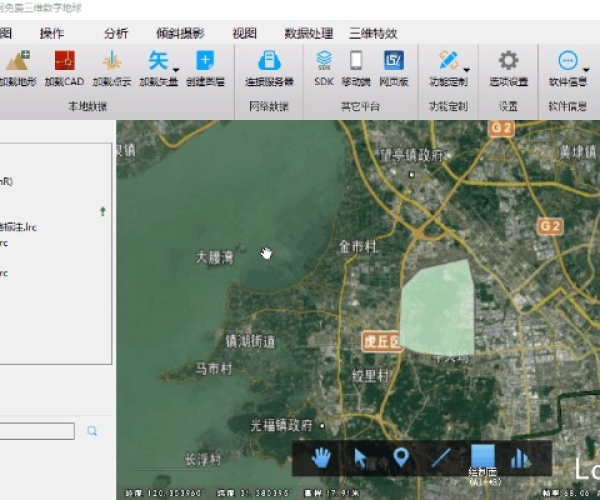Click the latitude readout in status bar
This screenshot has height=500, width=600.
255,493
